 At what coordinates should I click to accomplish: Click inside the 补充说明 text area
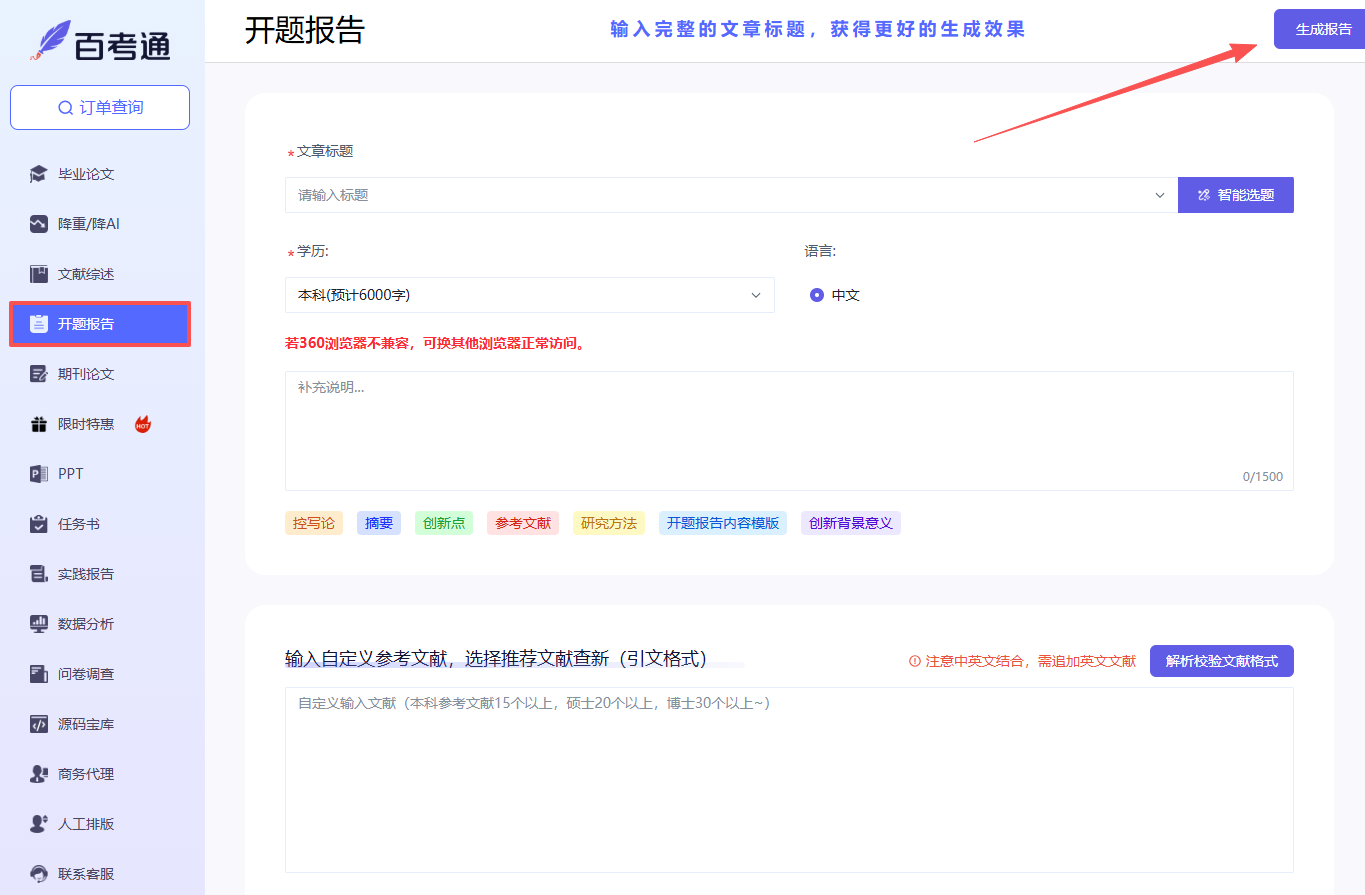788,430
